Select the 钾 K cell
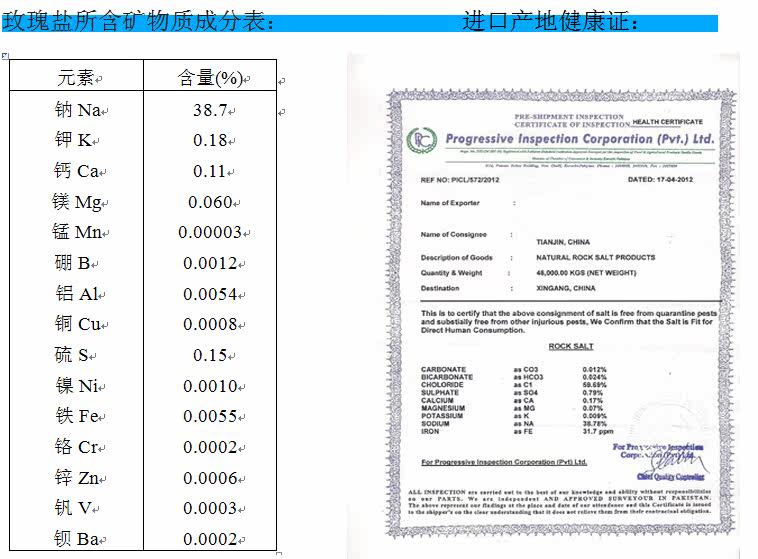 [x=73, y=140]
